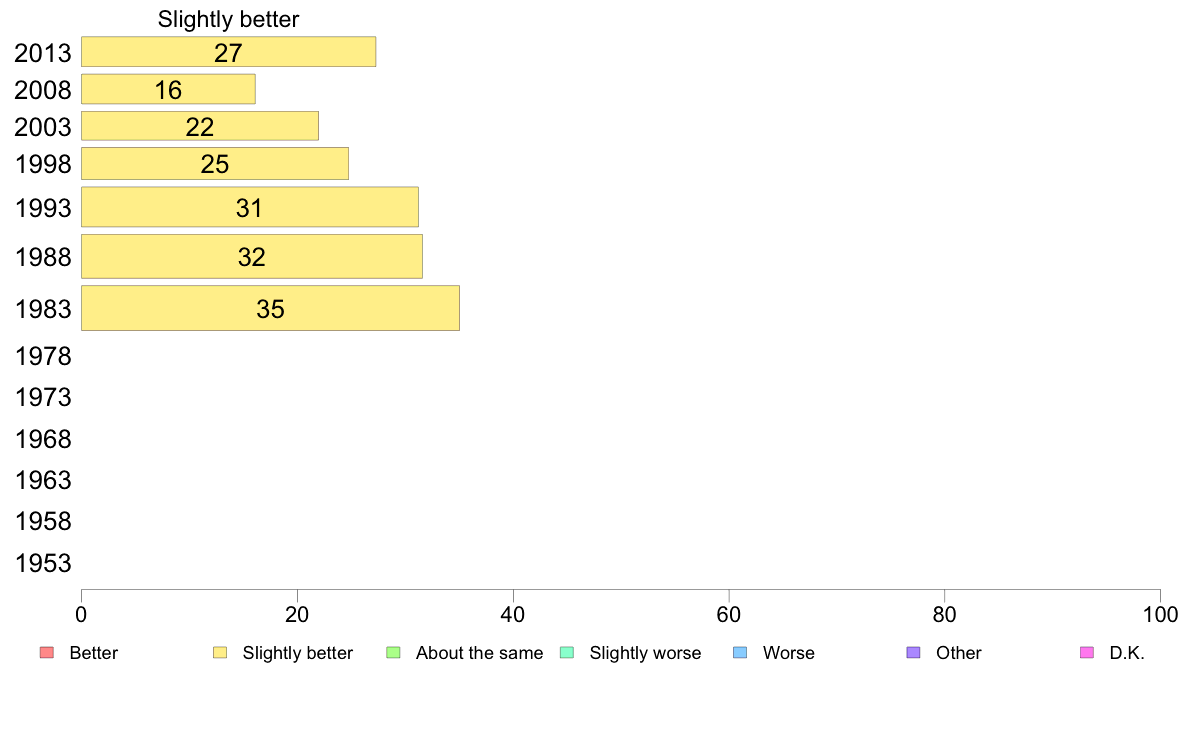Screen dimensions: 1188x736
Task: Toggle the pink D.K. legend swatch
Action: point(1087,653)
